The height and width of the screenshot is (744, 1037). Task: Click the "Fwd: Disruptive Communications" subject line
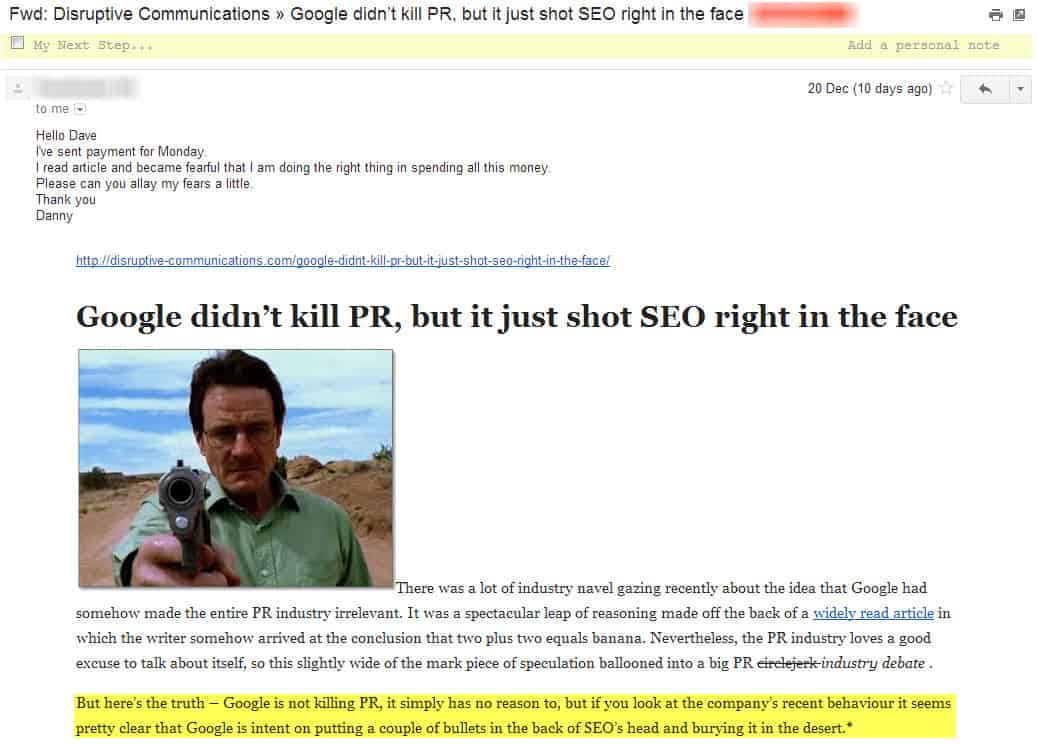point(376,14)
